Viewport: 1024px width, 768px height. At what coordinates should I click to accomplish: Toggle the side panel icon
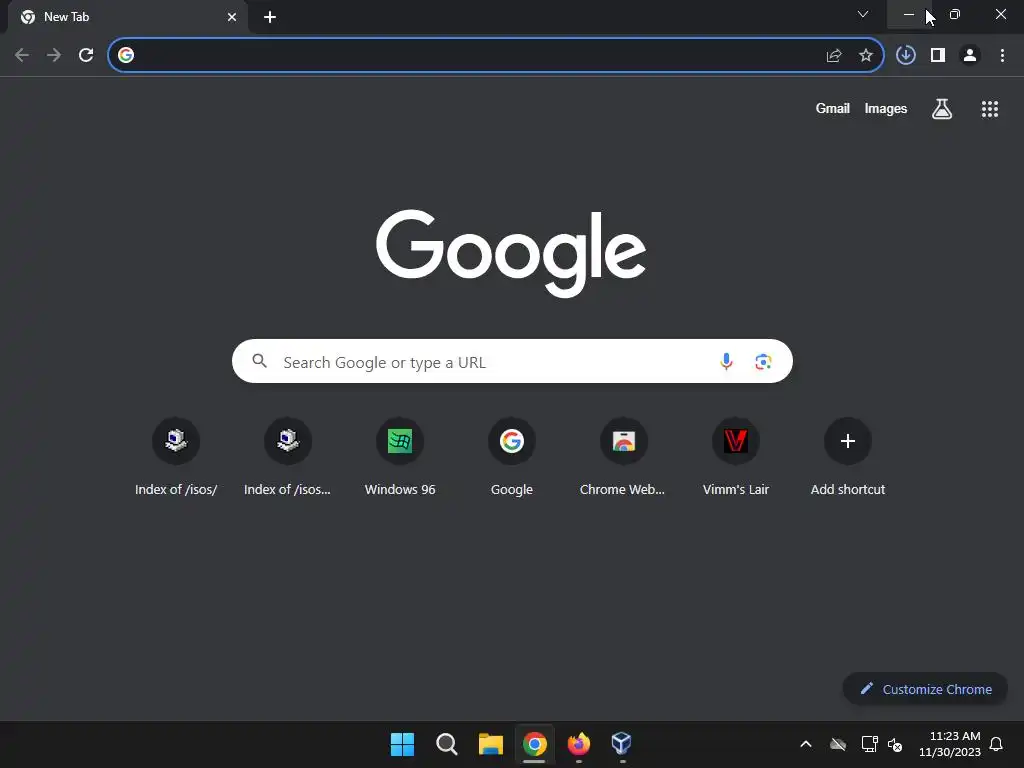pyautogui.click(x=938, y=56)
